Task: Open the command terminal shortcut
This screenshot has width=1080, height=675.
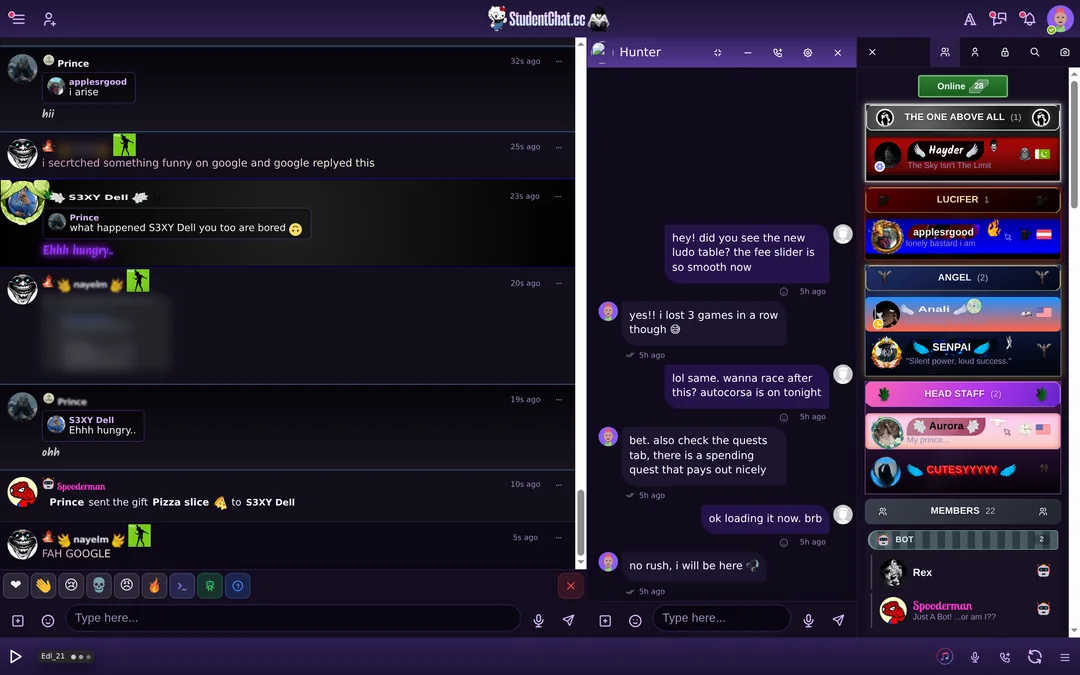Action: pos(182,585)
